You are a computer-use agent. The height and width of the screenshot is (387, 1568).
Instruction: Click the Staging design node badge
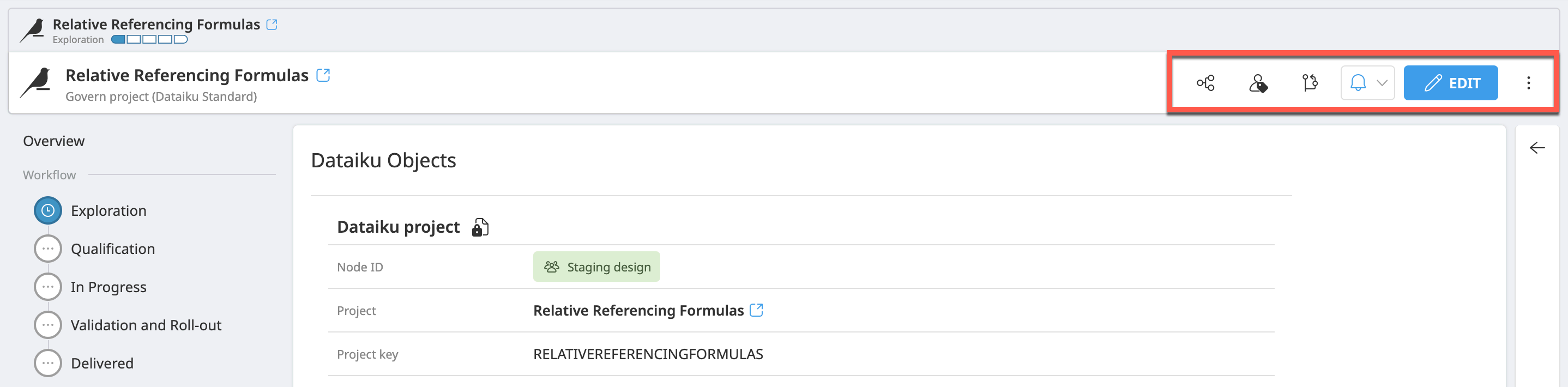pyautogui.click(x=596, y=267)
